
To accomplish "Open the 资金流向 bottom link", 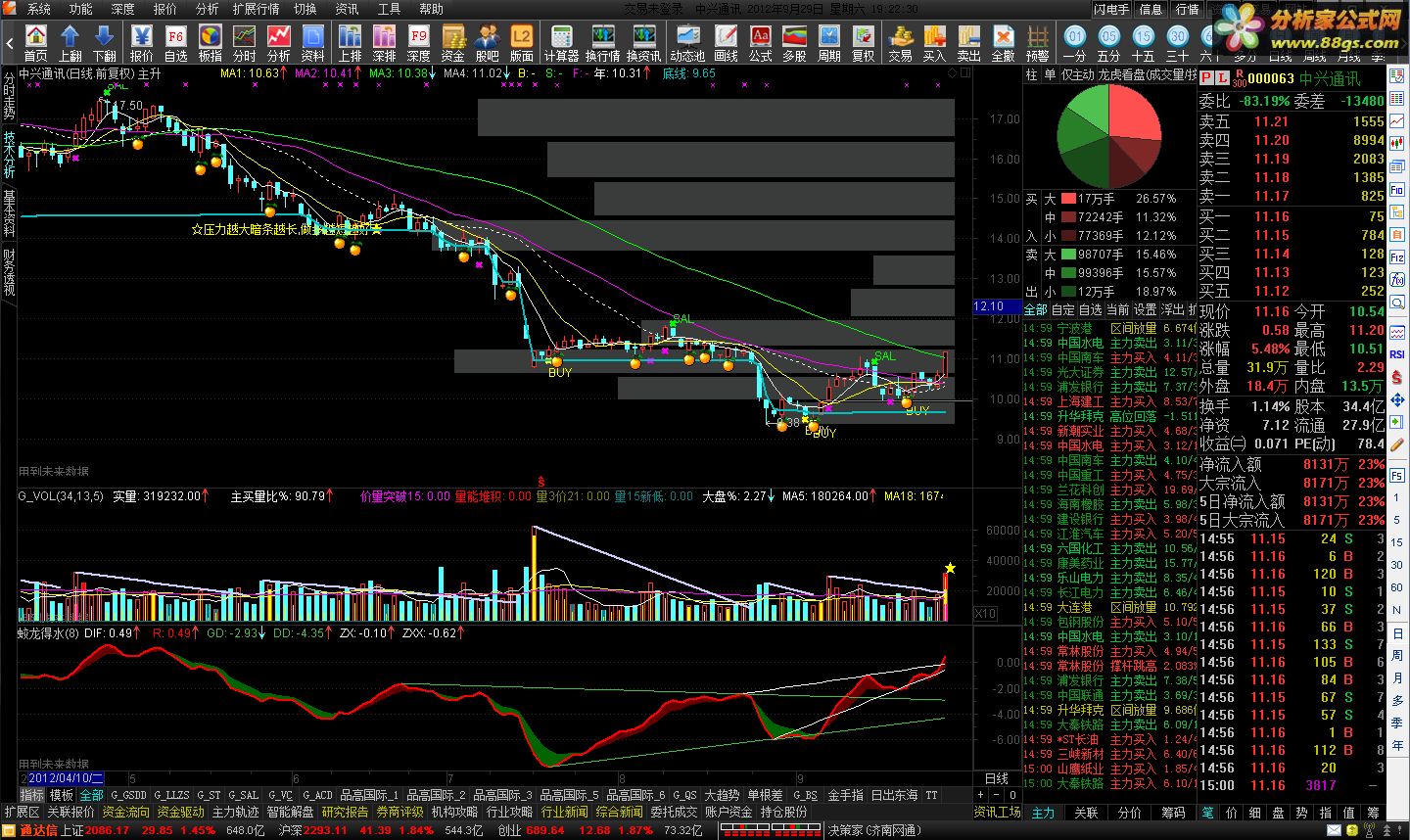I will tap(126, 812).
